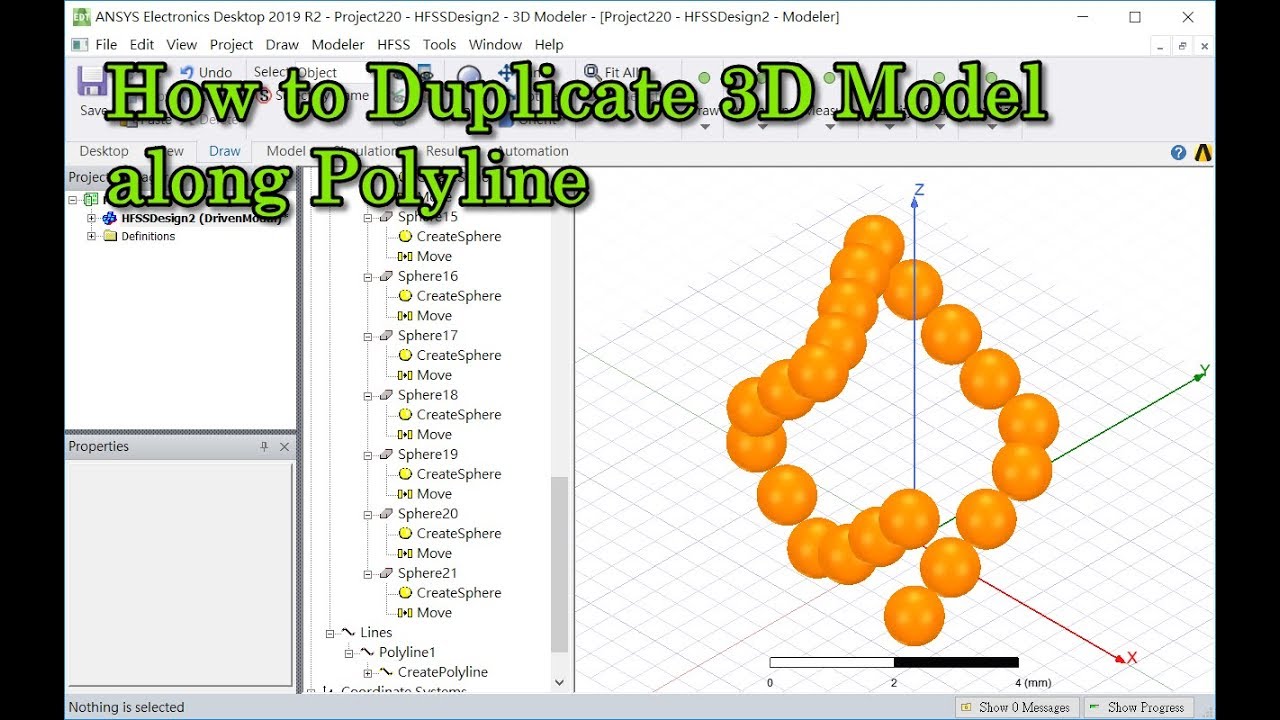Select the Sphere17 tree entry
This screenshot has height=720, width=1280.
point(427,336)
